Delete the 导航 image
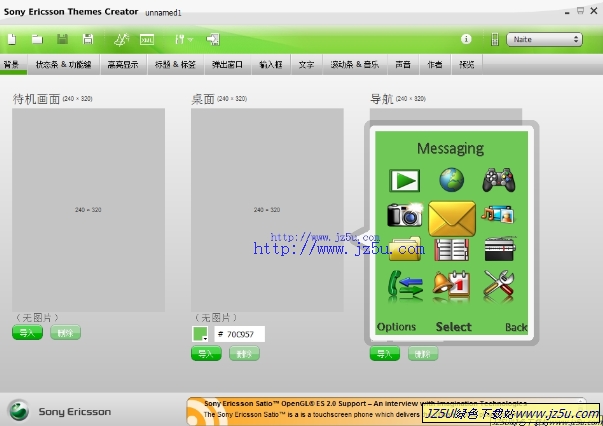This screenshot has height=426, width=603. coord(423,353)
